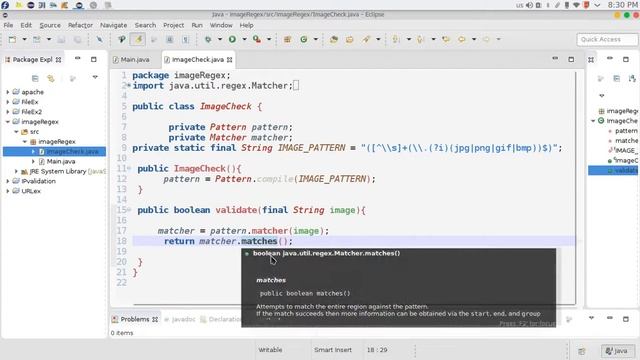Click the Run External Tools icon
Screen dimensions: 640x360
point(257,40)
